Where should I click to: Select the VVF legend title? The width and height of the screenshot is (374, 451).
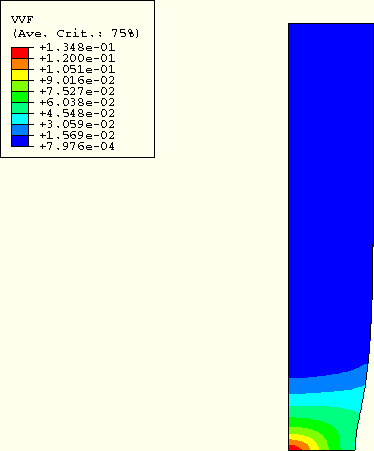pos(22,19)
